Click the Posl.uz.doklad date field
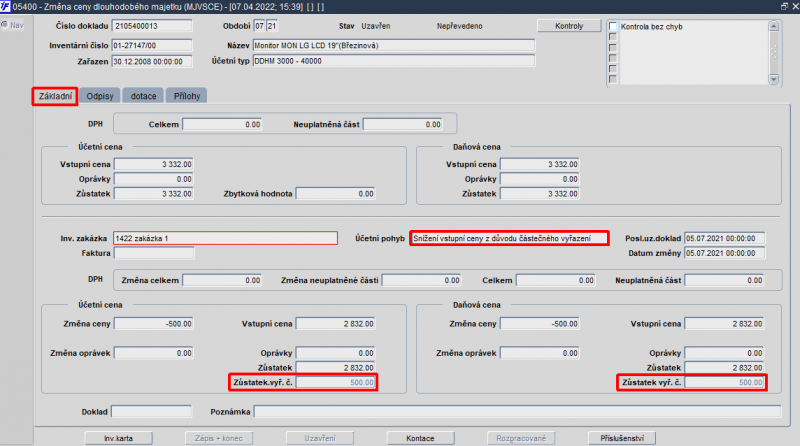 click(724, 238)
